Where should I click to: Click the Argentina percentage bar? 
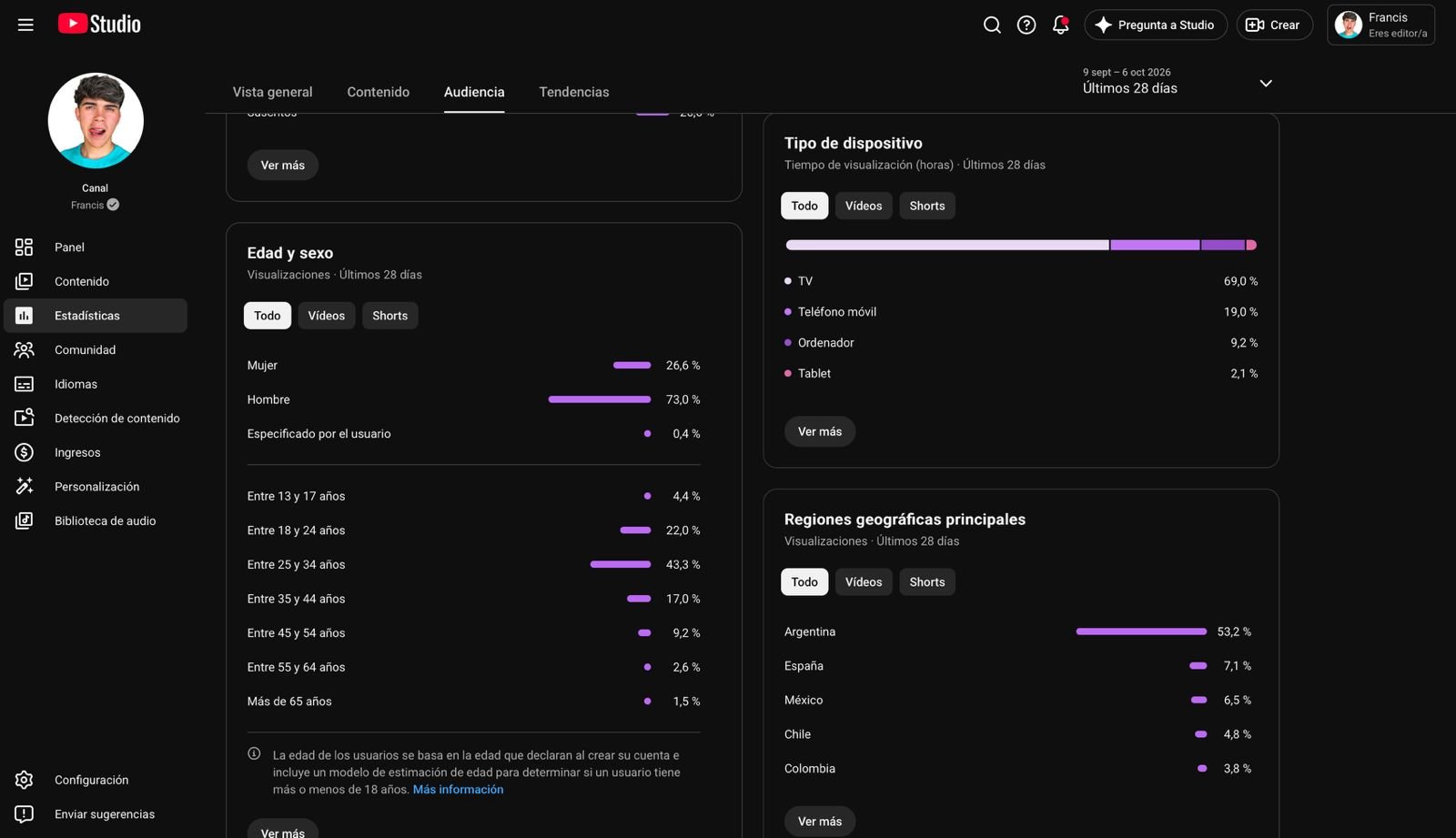click(1141, 631)
